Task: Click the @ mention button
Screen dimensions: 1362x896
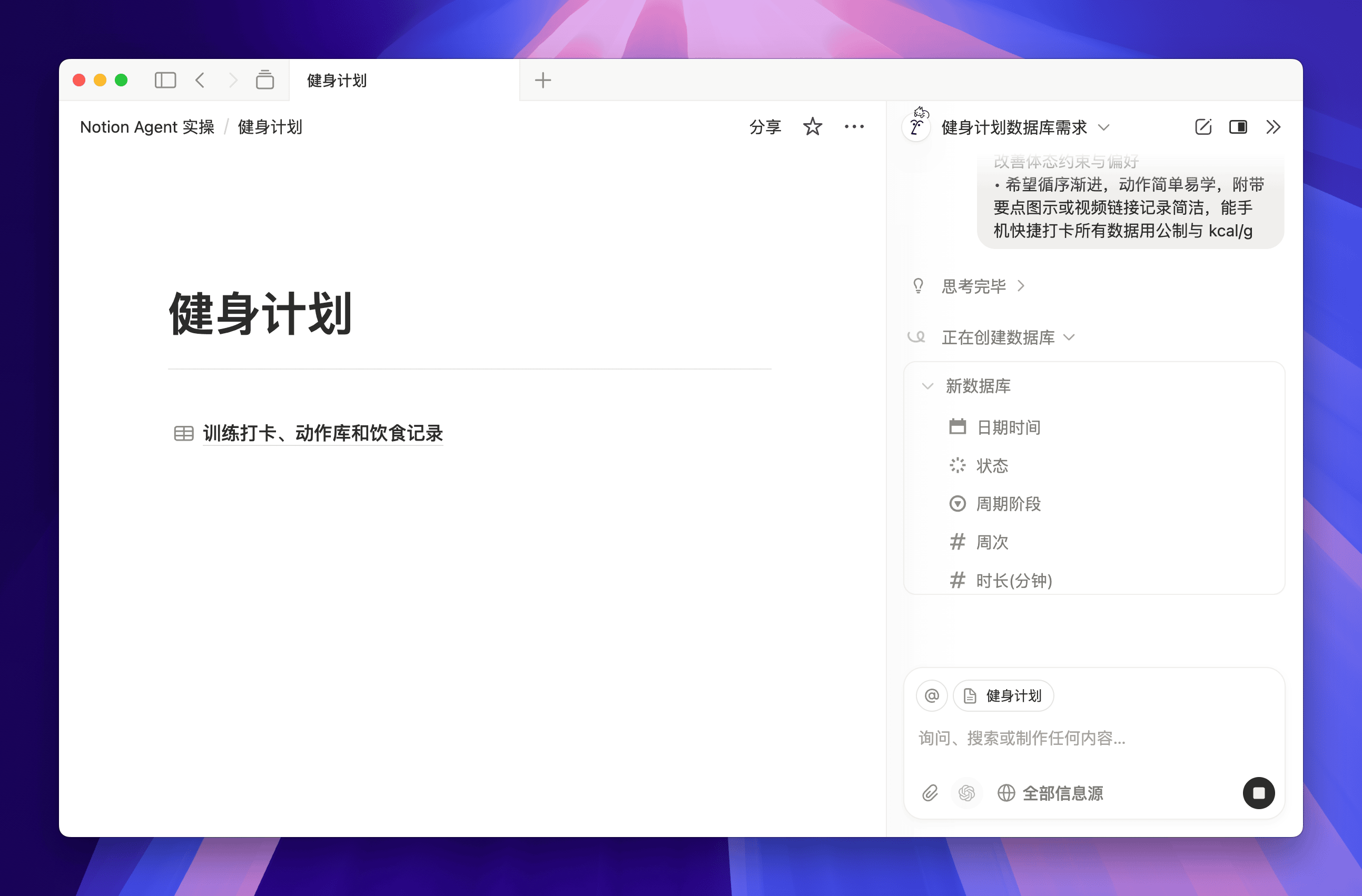Action: [x=932, y=696]
